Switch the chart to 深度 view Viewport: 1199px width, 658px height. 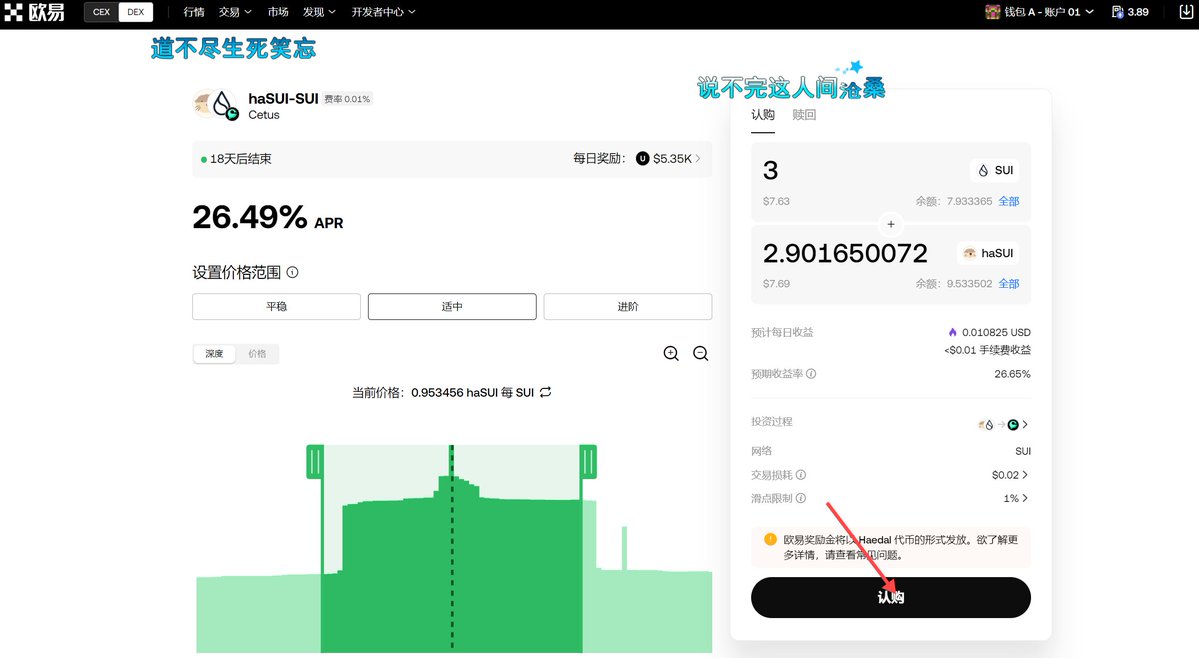[x=214, y=354]
